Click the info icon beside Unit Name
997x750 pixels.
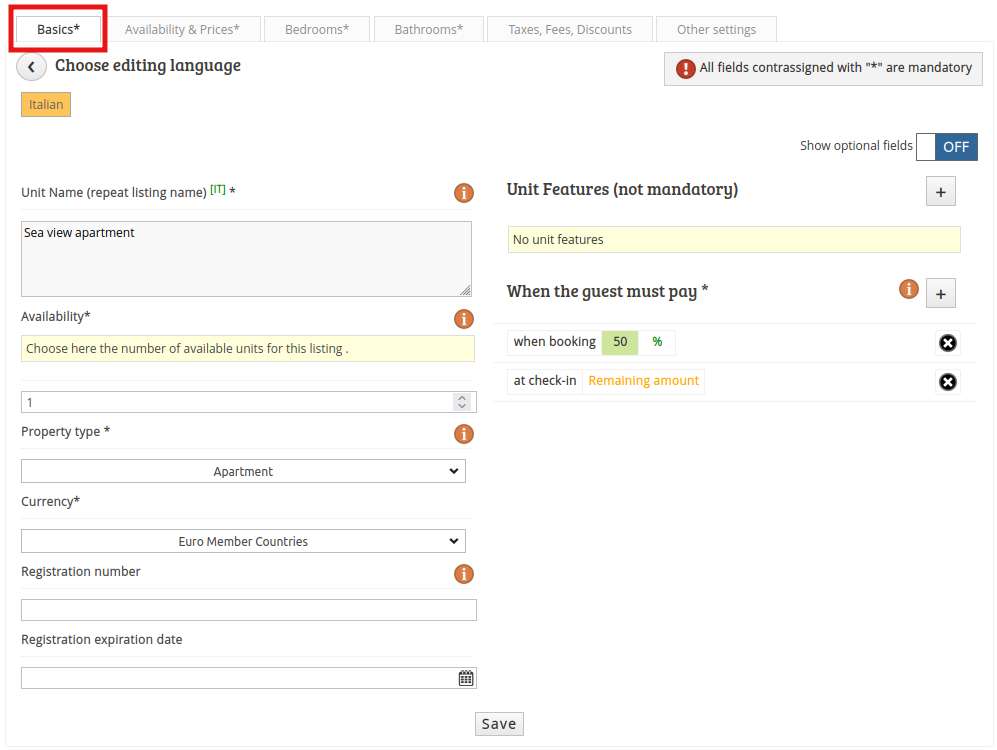point(464,193)
